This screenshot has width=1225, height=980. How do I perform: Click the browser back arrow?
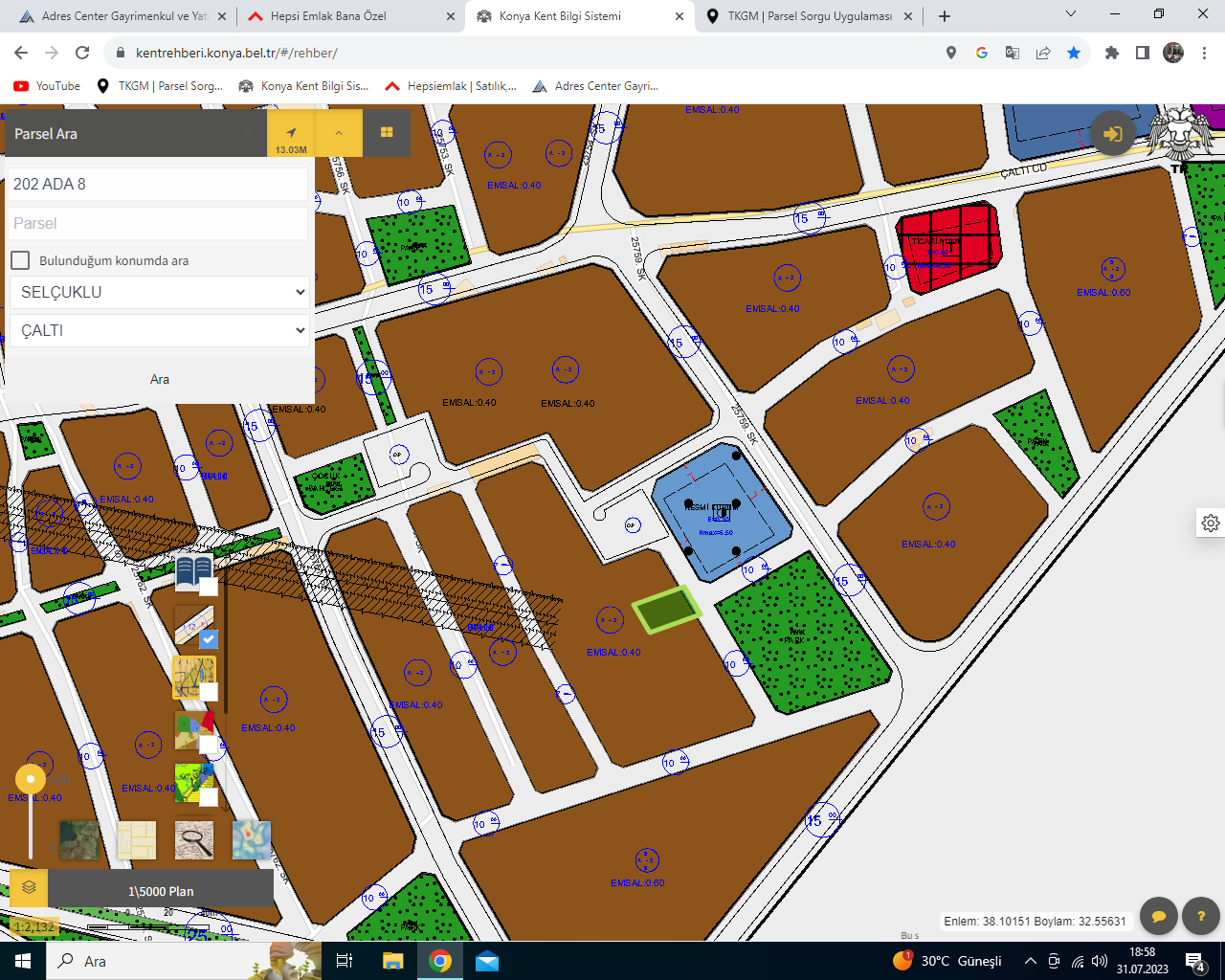(x=21, y=53)
